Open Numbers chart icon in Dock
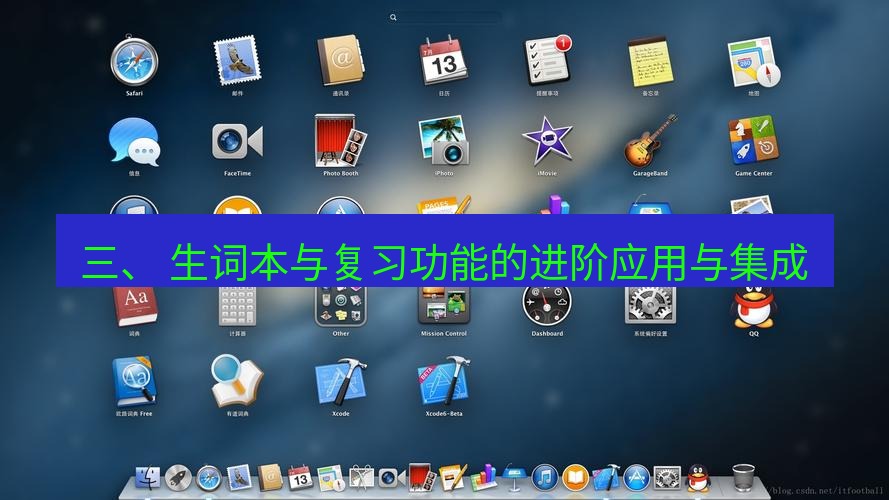Screen dimensions: 889x500 (484, 477)
